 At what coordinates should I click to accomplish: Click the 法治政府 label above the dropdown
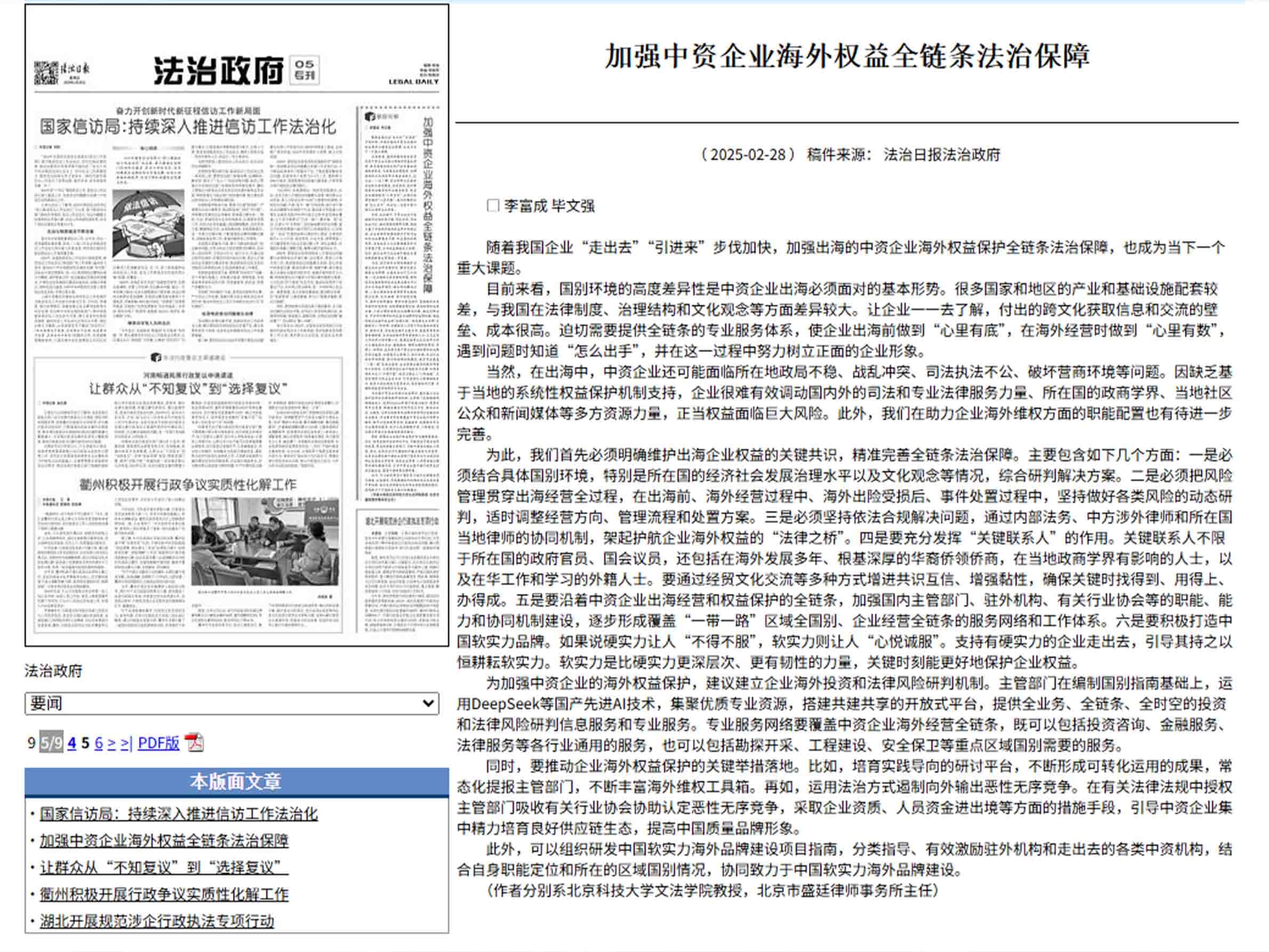point(53,671)
